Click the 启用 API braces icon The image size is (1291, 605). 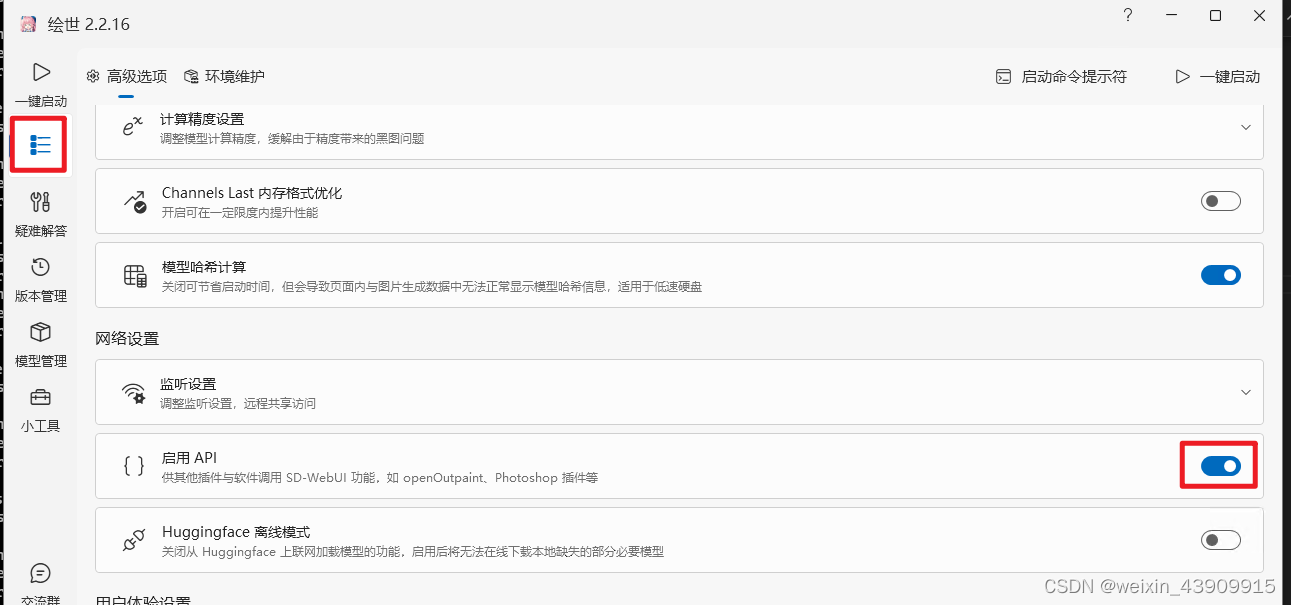(134, 466)
